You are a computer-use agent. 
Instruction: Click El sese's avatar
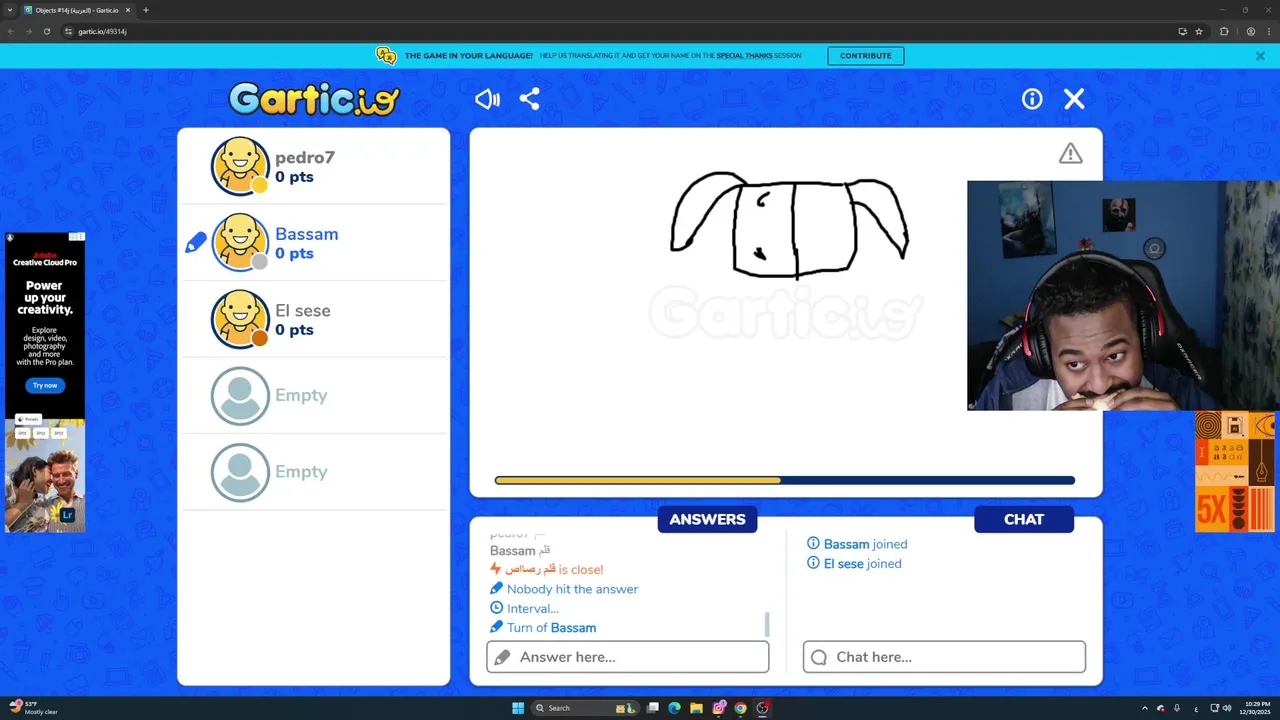coord(240,319)
